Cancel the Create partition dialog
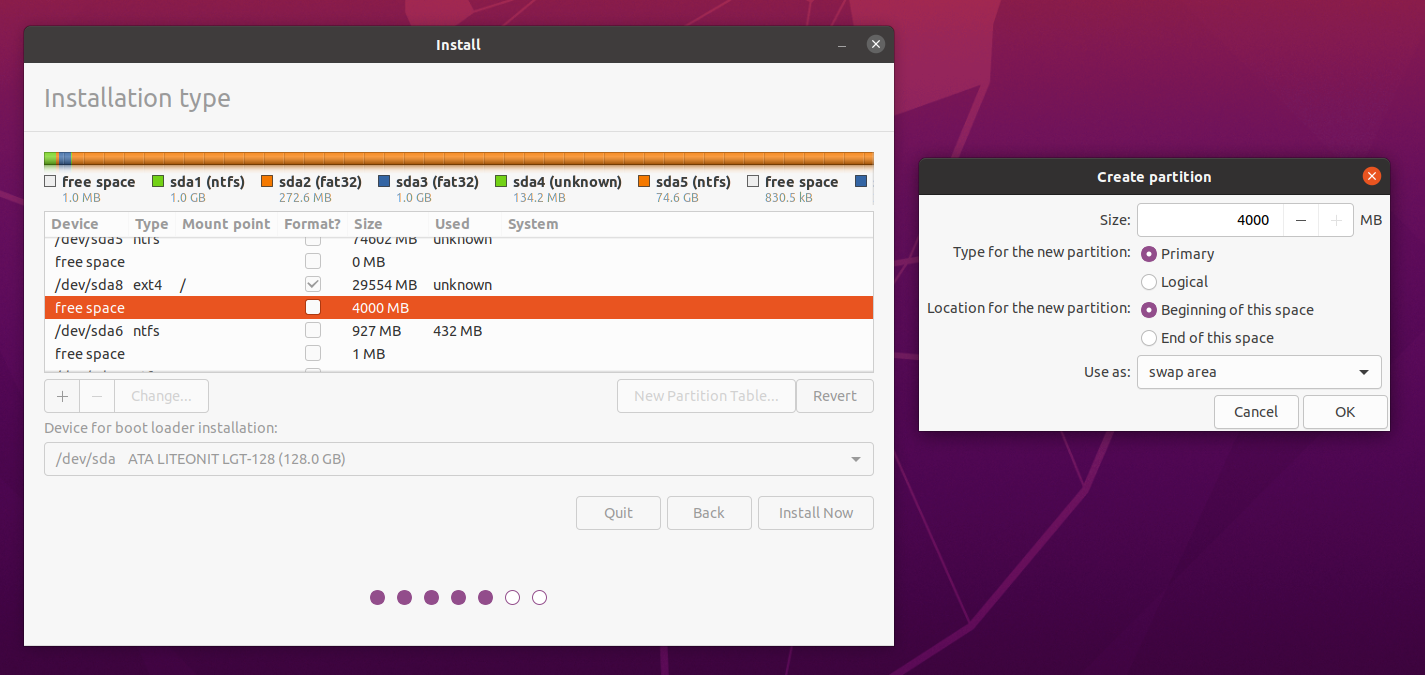Image resolution: width=1425 pixels, height=675 pixels. tap(1256, 412)
